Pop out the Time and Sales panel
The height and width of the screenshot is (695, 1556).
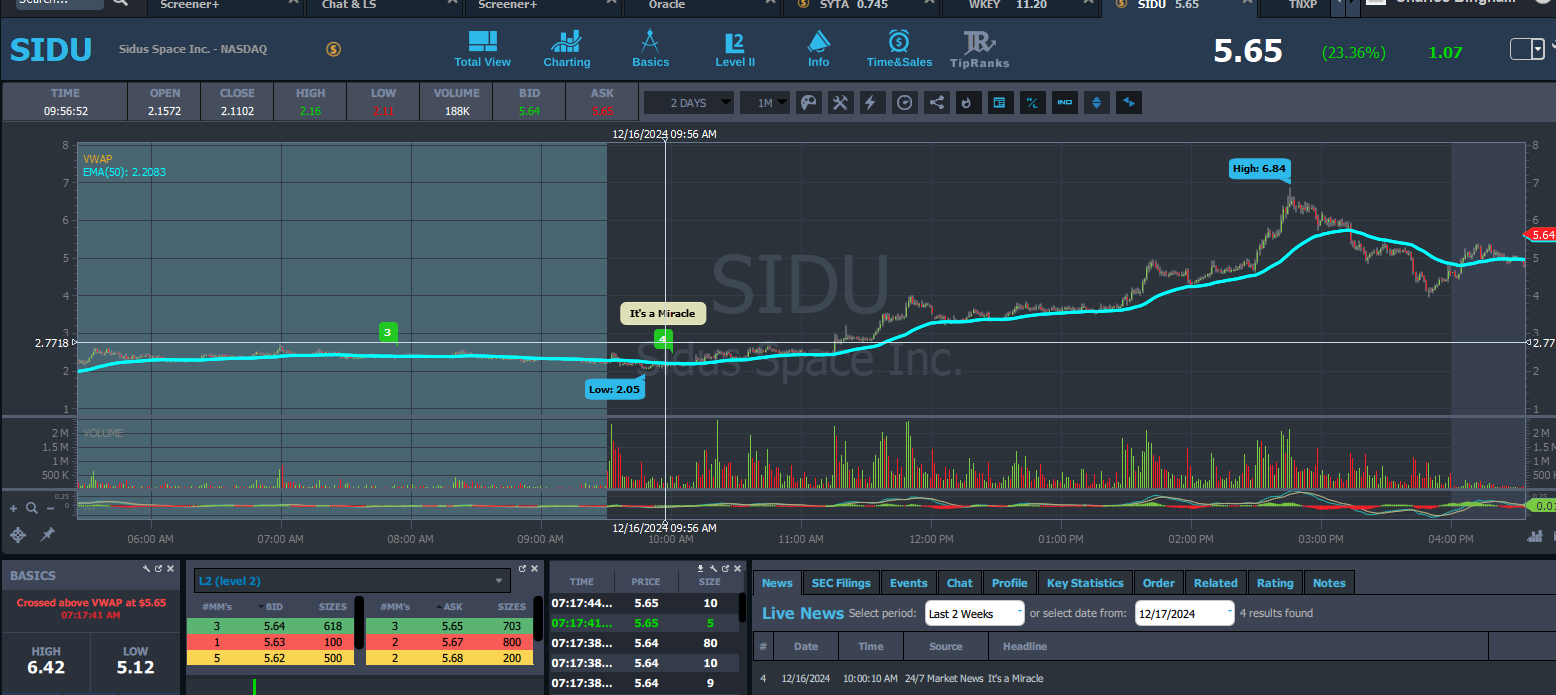[x=725, y=568]
